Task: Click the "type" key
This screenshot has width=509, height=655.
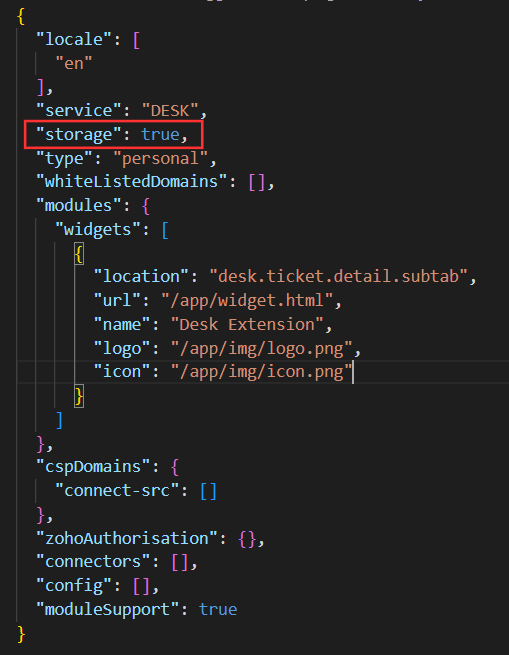Action: tap(65, 159)
